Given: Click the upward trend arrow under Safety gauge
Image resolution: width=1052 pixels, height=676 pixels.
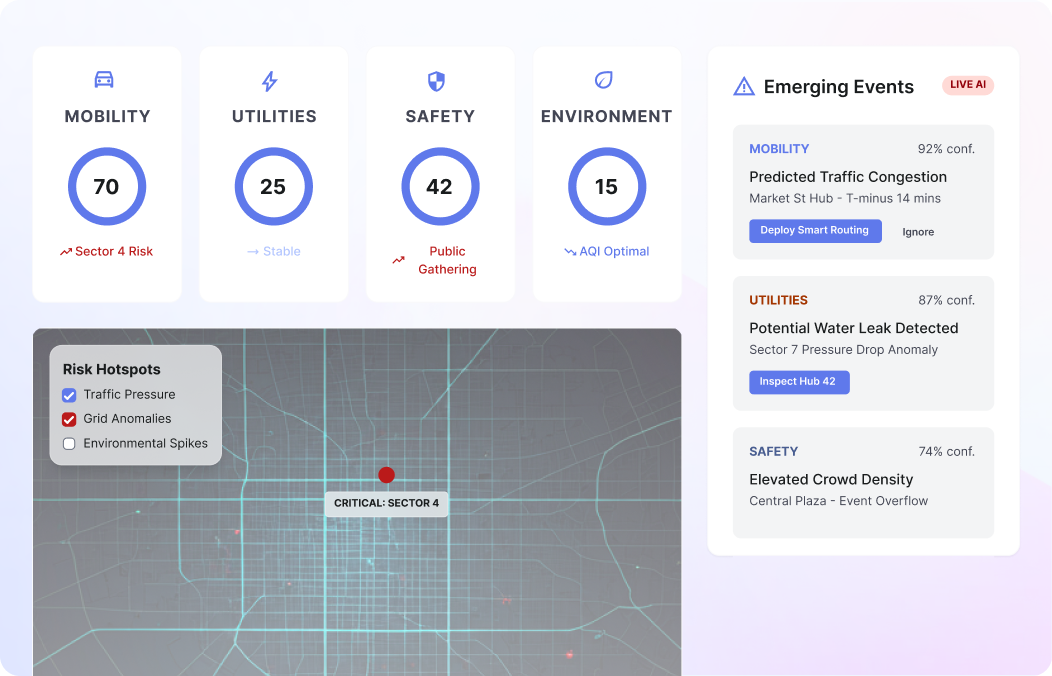Looking at the screenshot, I should (x=401, y=260).
